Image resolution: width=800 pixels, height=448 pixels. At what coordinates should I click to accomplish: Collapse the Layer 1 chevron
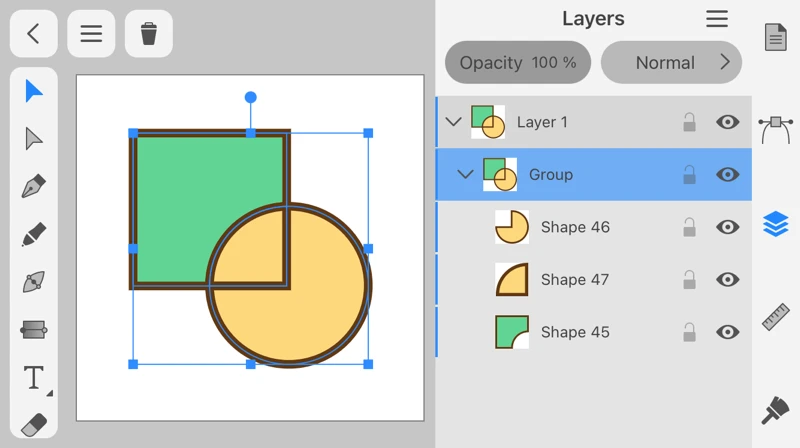pos(453,122)
